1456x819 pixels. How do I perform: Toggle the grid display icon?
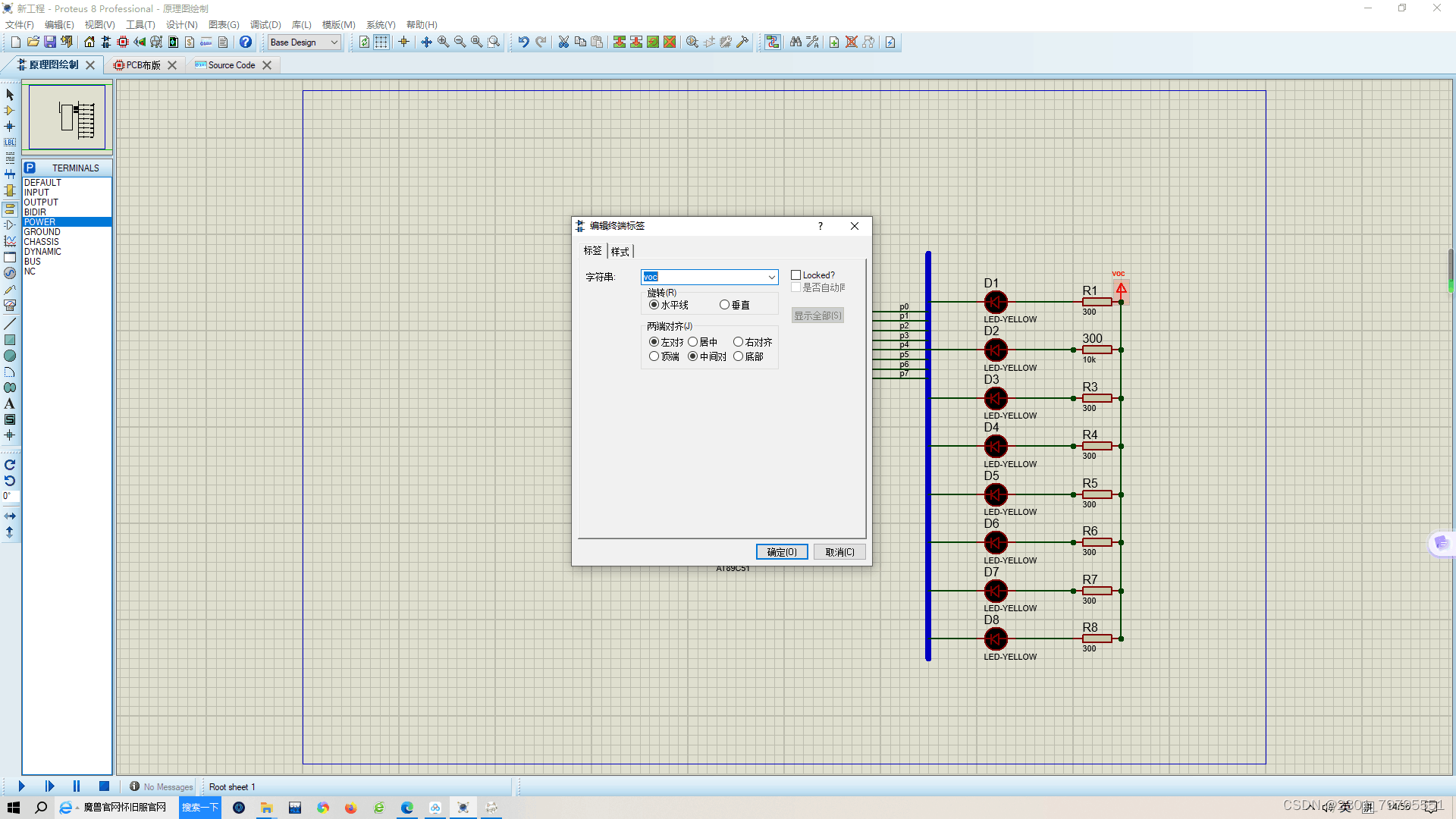[x=381, y=42]
